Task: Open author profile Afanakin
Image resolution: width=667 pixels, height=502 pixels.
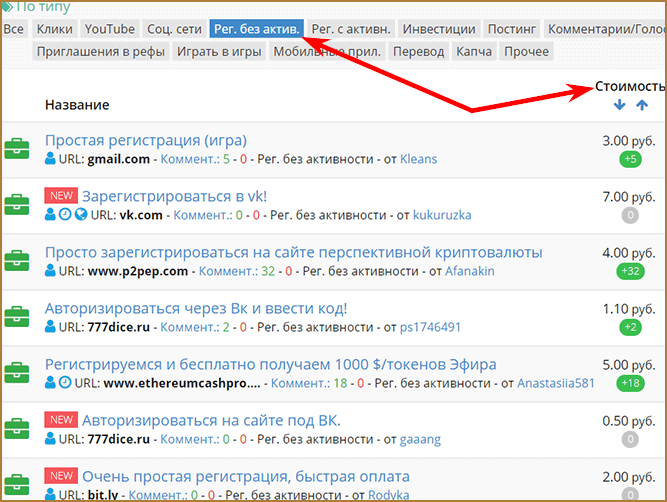Action: click(470, 271)
